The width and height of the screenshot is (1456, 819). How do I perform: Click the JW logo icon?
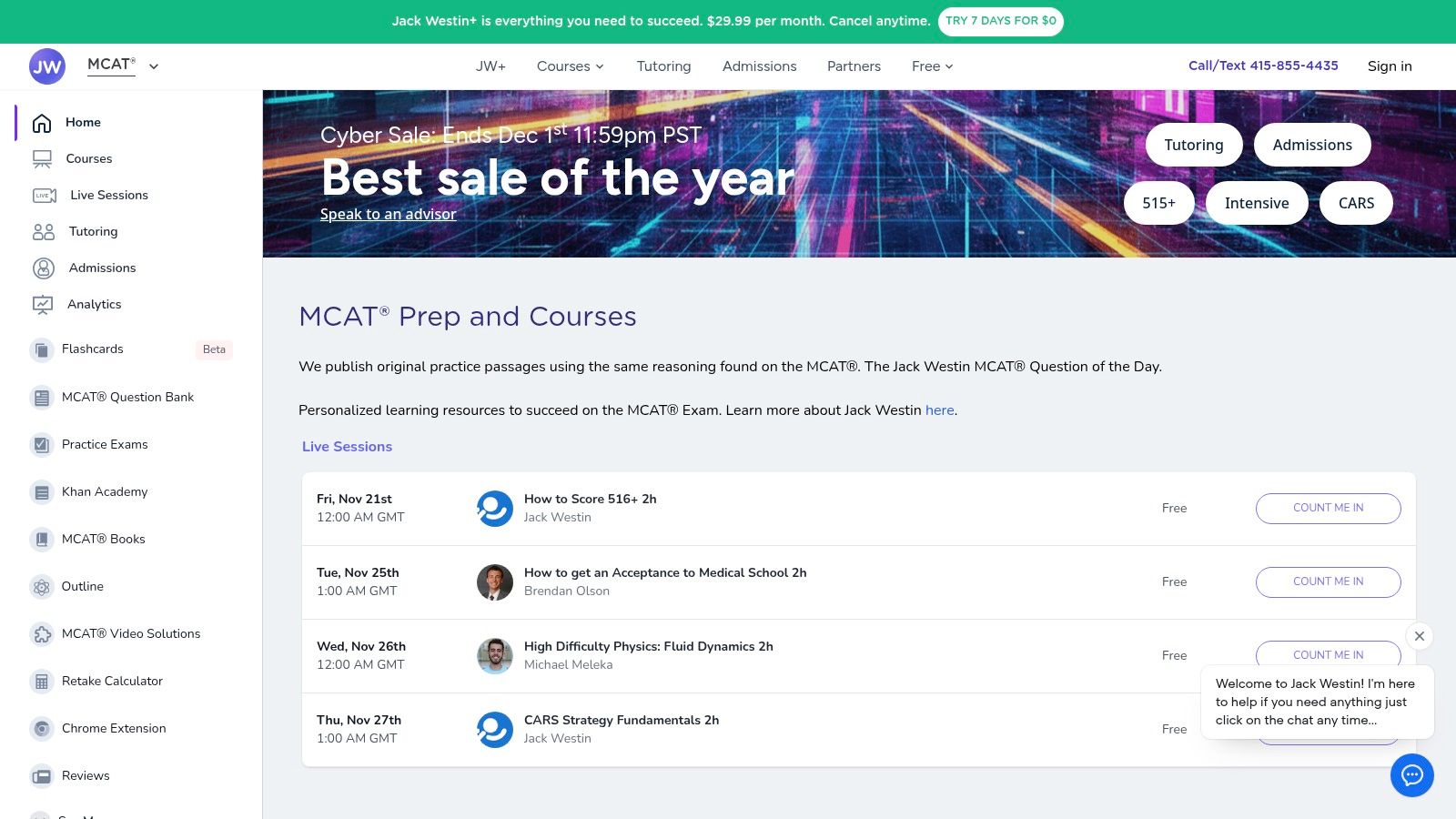tap(47, 66)
